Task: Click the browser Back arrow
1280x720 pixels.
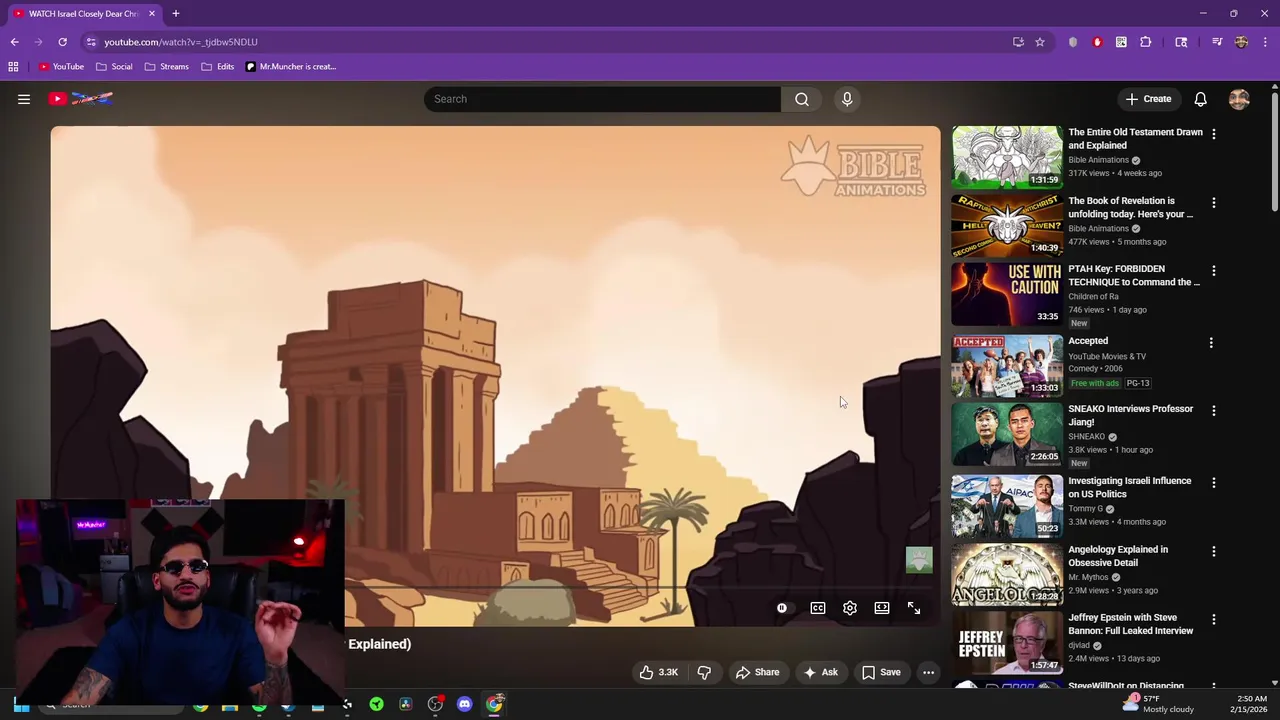Action: pyautogui.click(x=14, y=42)
